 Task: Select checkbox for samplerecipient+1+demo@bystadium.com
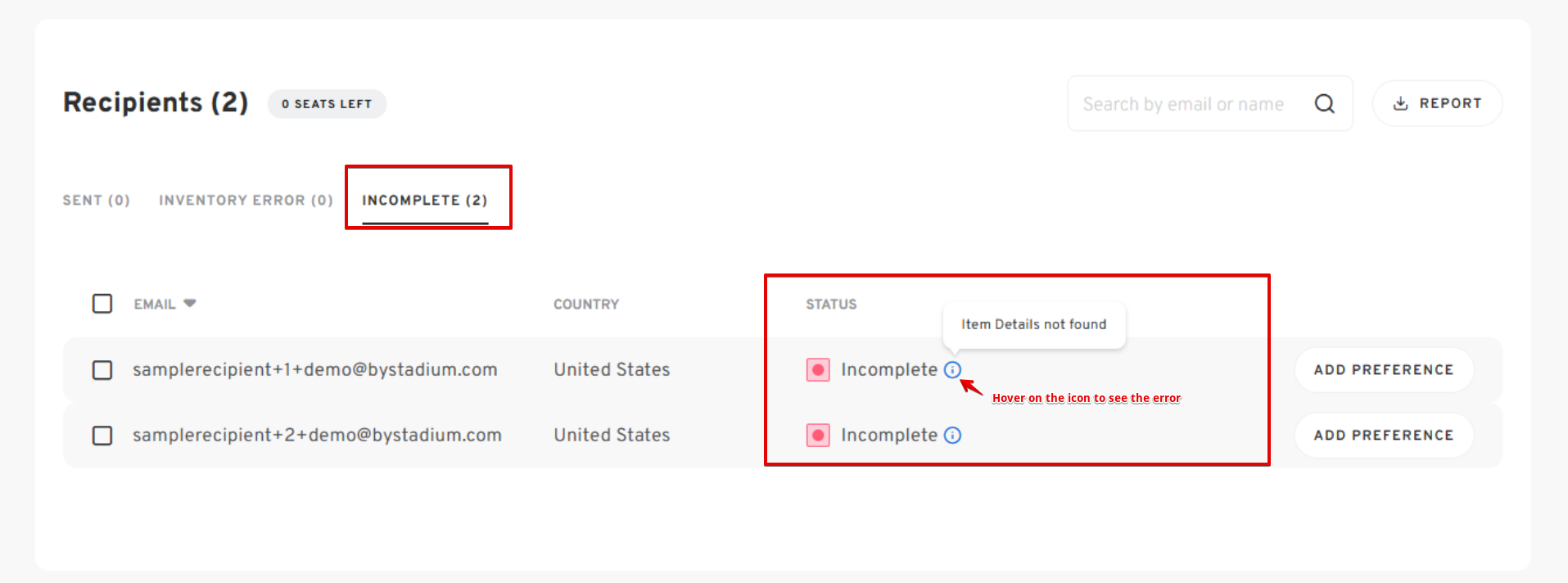tap(102, 370)
